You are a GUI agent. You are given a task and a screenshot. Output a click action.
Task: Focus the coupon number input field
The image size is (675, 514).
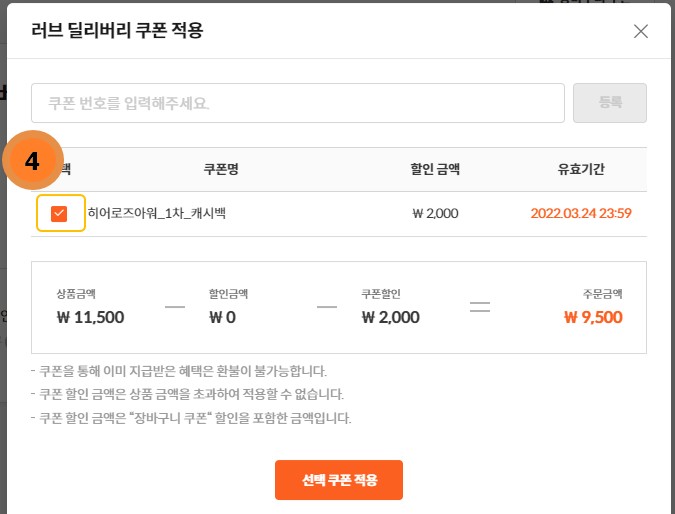tap(298, 103)
